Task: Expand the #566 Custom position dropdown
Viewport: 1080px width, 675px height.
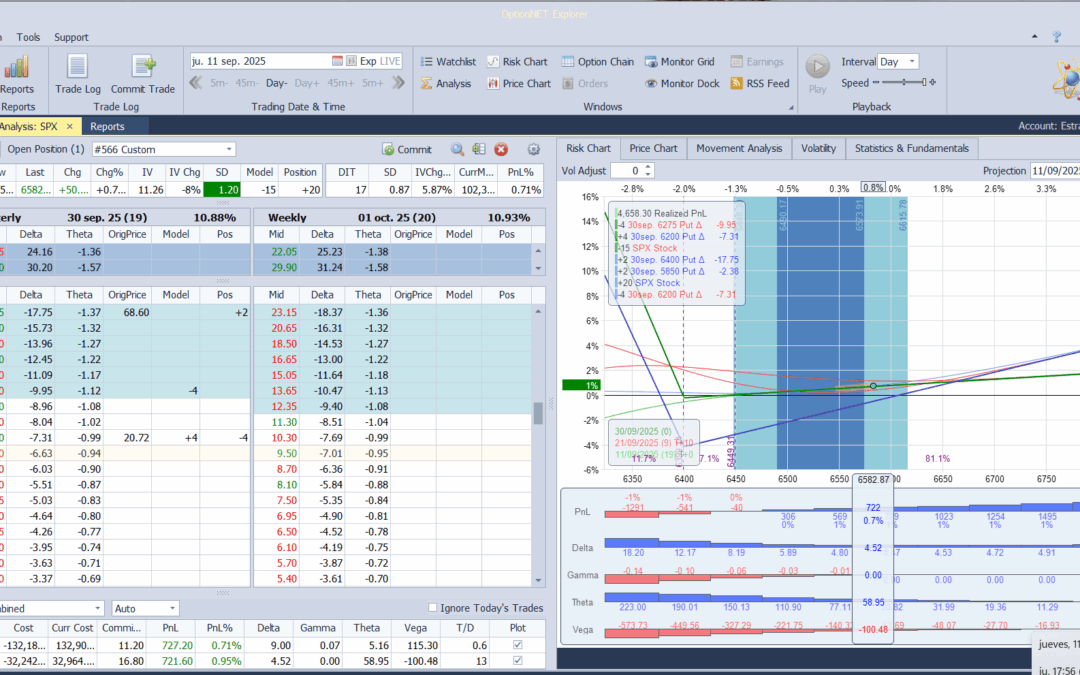Action: (229, 149)
